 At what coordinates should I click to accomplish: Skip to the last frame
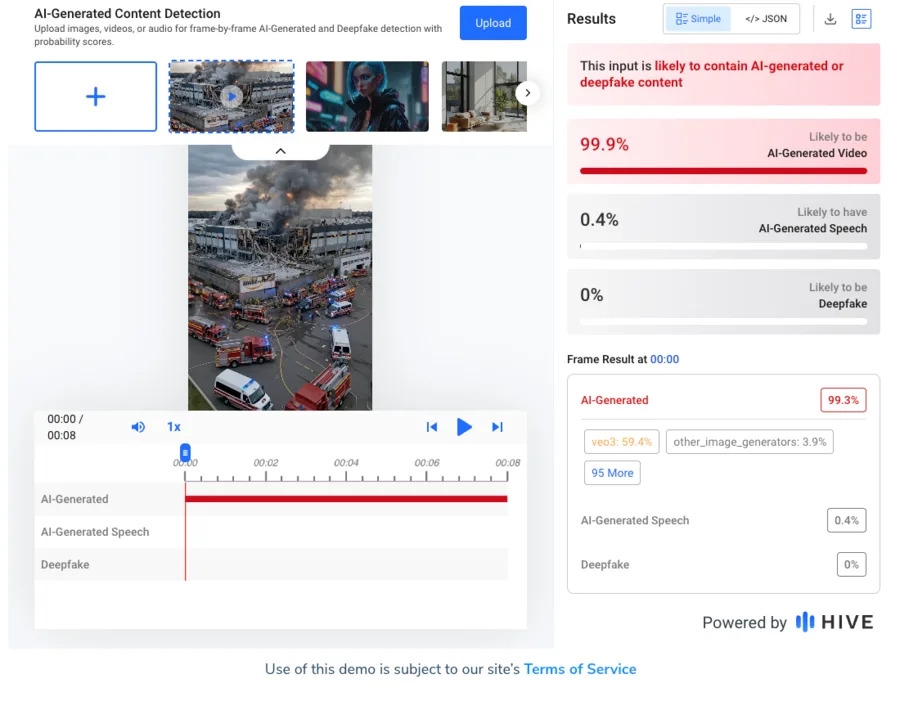pyautogui.click(x=497, y=427)
